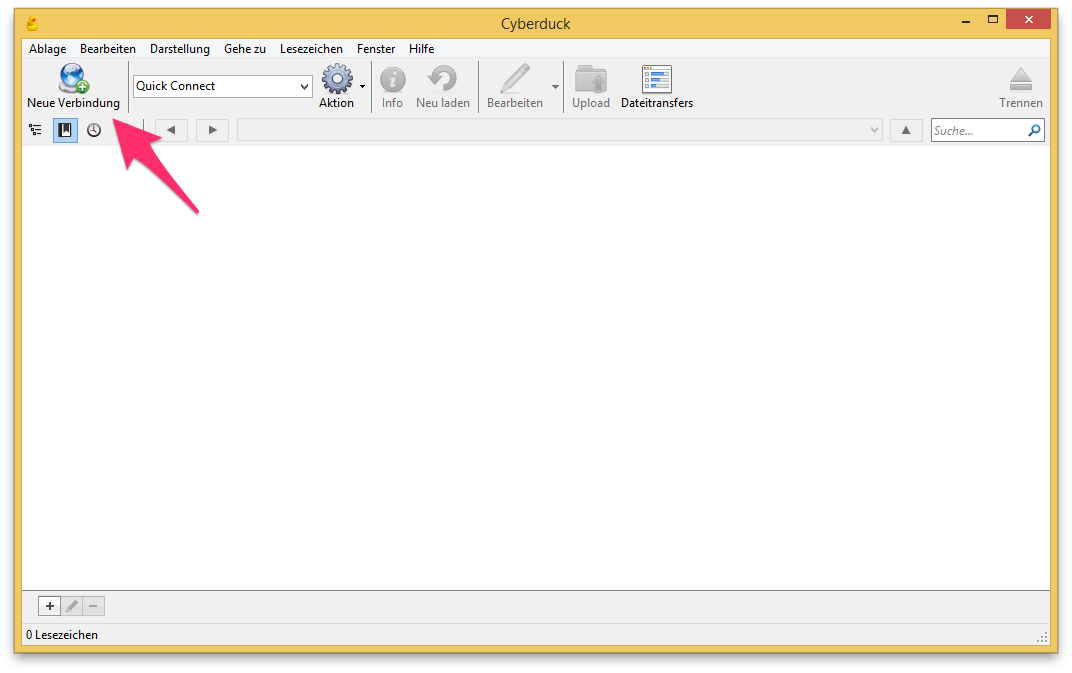Open the Bearbeiten menu in menu bar
The image size is (1072, 673).
(107, 49)
